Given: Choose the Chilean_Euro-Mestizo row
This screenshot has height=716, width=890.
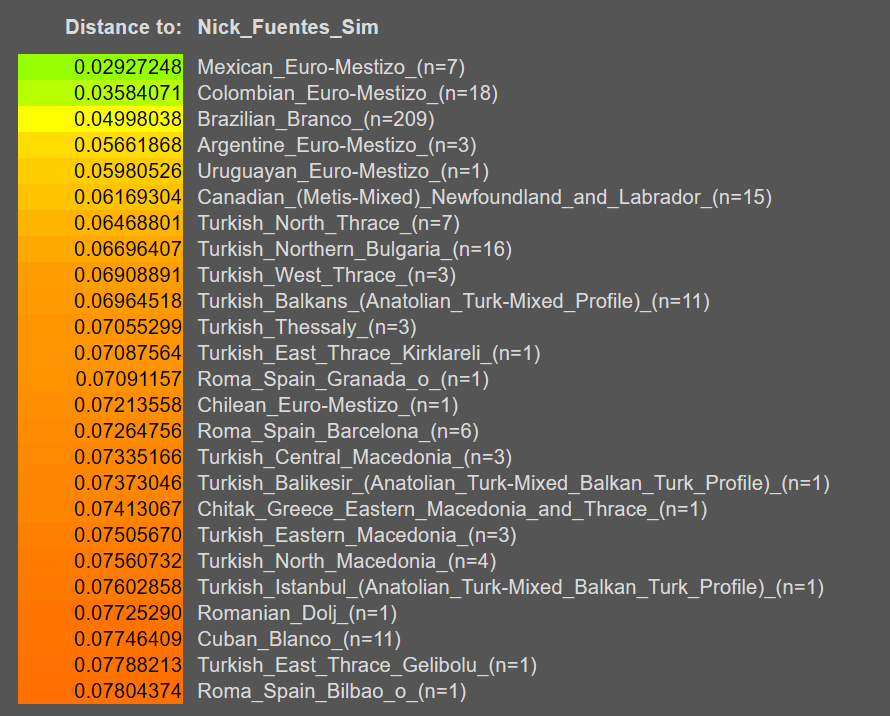Looking at the screenshot, I should (327, 405).
